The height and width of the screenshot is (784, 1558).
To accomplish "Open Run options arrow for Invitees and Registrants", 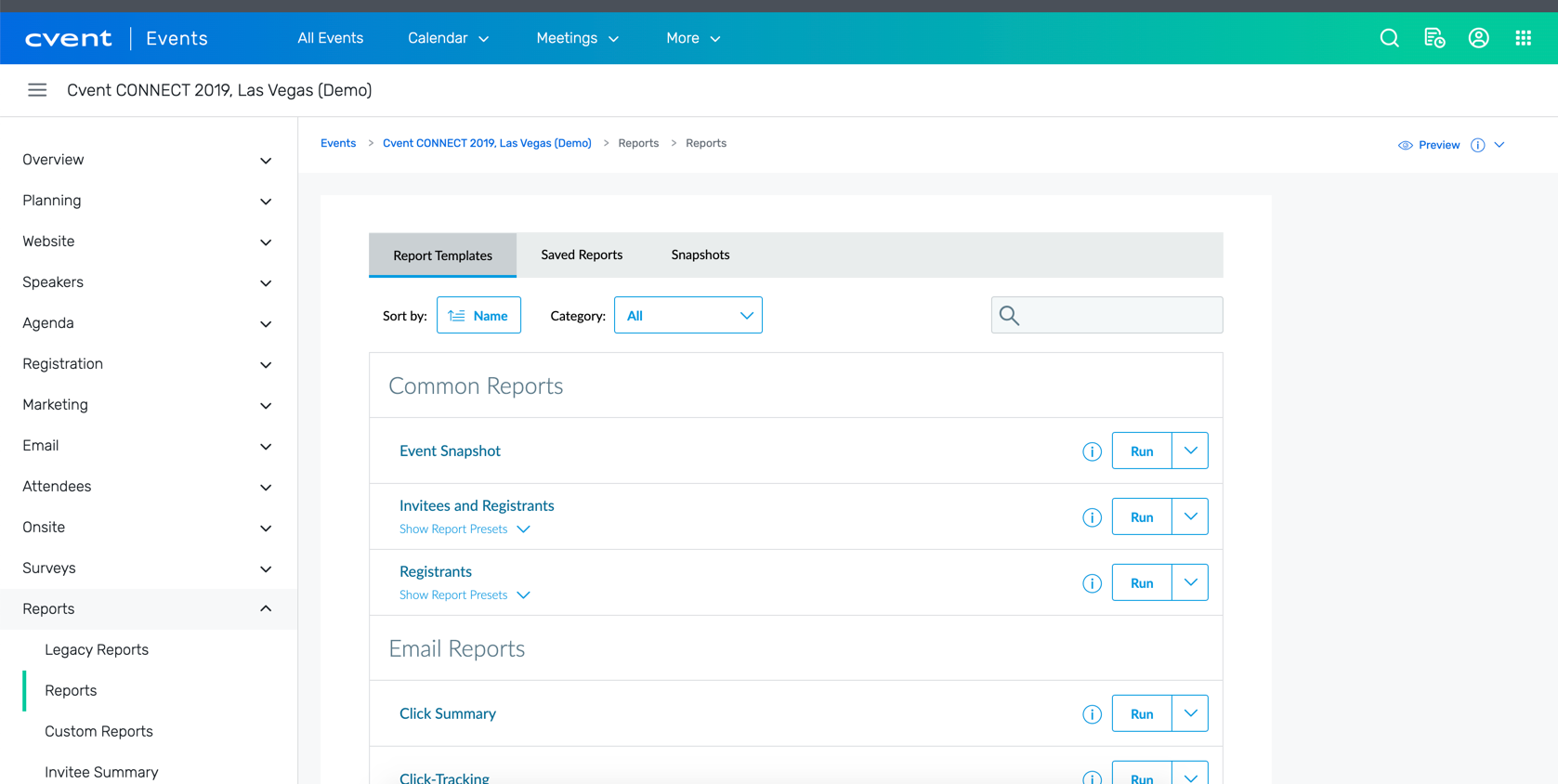I will pos(1190,516).
